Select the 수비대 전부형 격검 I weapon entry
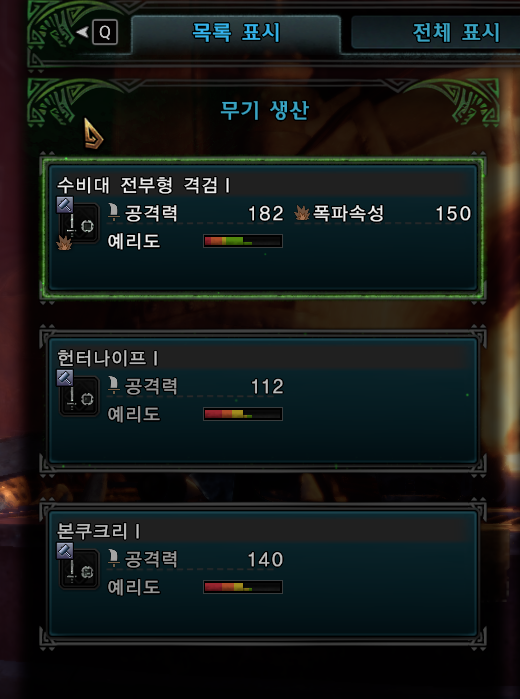Viewport: 520px width, 699px height. pyautogui.click(x=263, y=227)
